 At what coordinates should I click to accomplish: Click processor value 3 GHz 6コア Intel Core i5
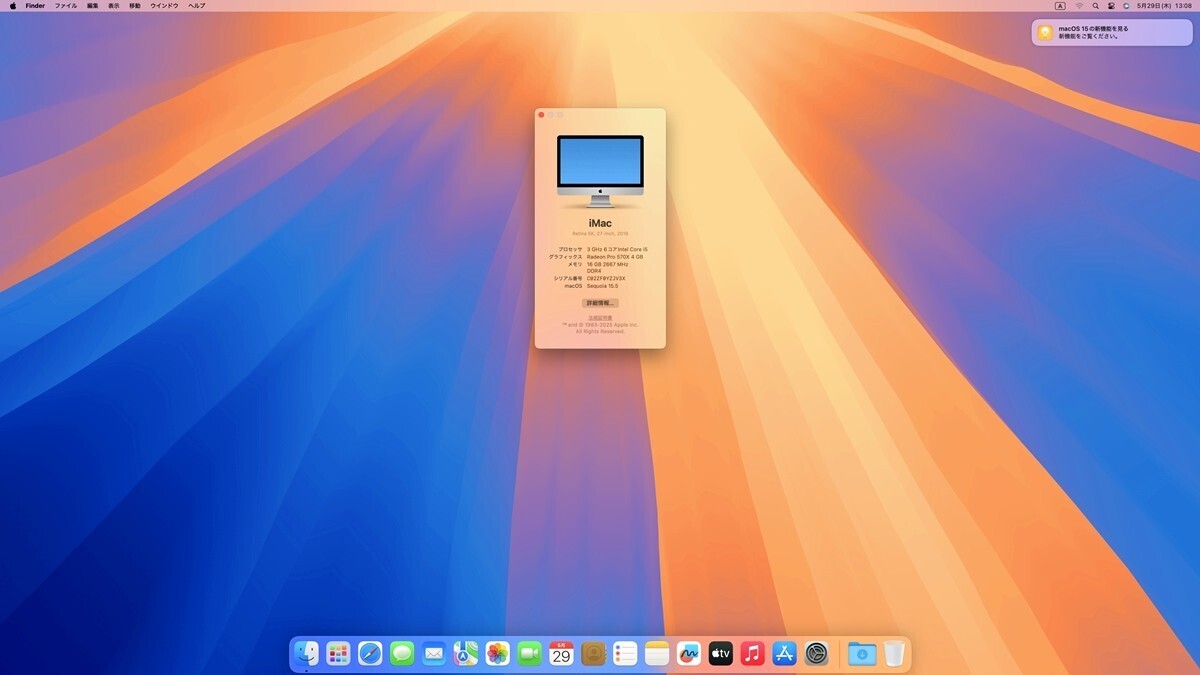617,249
